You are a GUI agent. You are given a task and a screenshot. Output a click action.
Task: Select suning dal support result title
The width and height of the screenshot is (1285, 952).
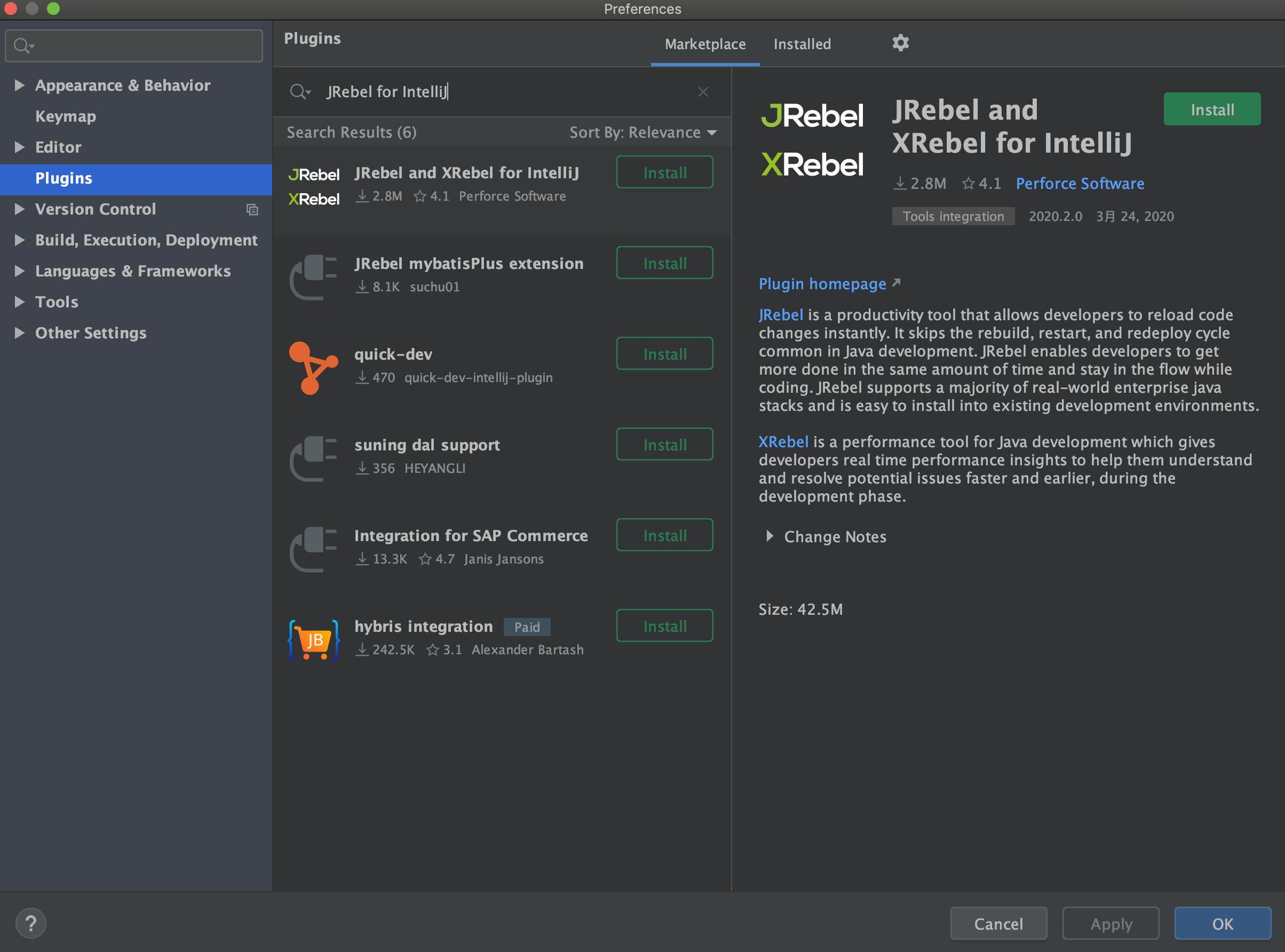pyautogui.click(x=427, y=445)
